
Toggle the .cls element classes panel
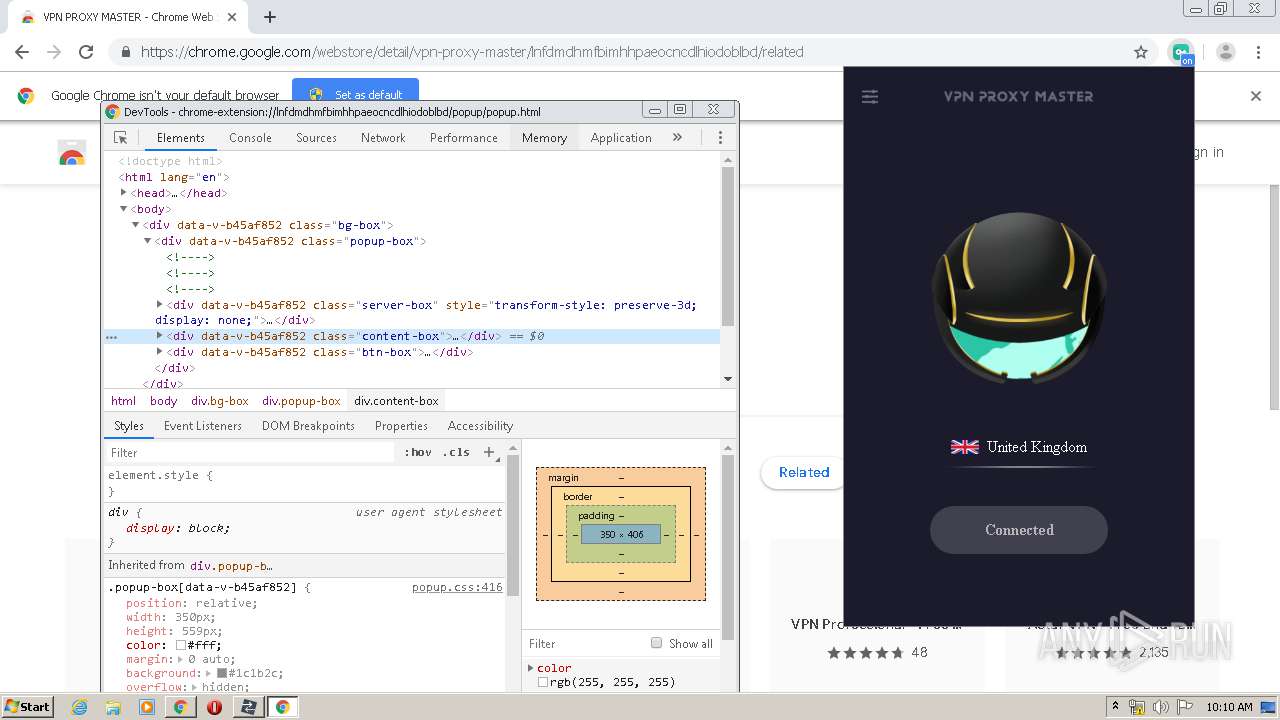[456, 452]
